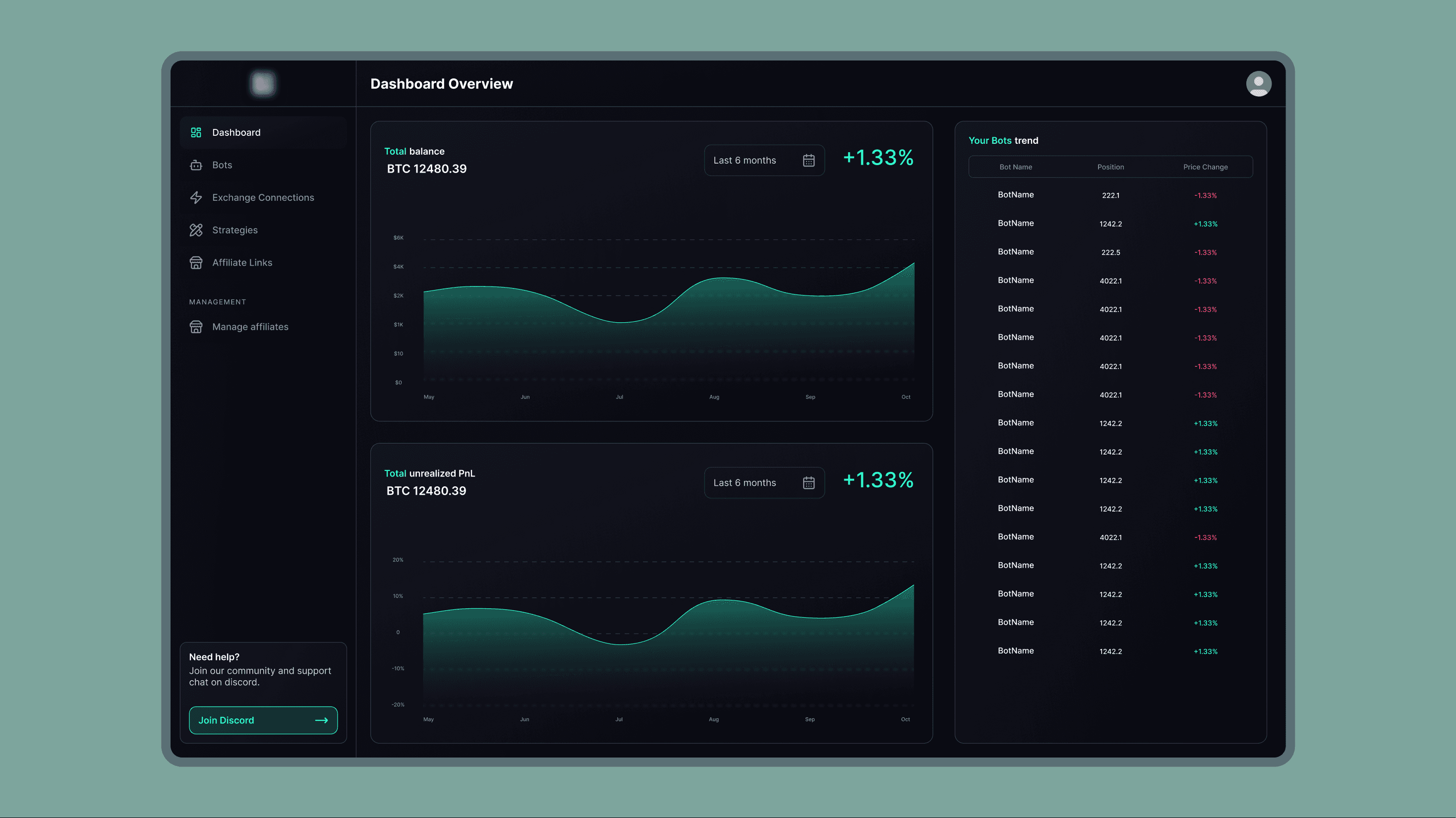The image size is (1456, 818).
Task: Click the Bots icon in the sidebar
Action: (196, 165)
